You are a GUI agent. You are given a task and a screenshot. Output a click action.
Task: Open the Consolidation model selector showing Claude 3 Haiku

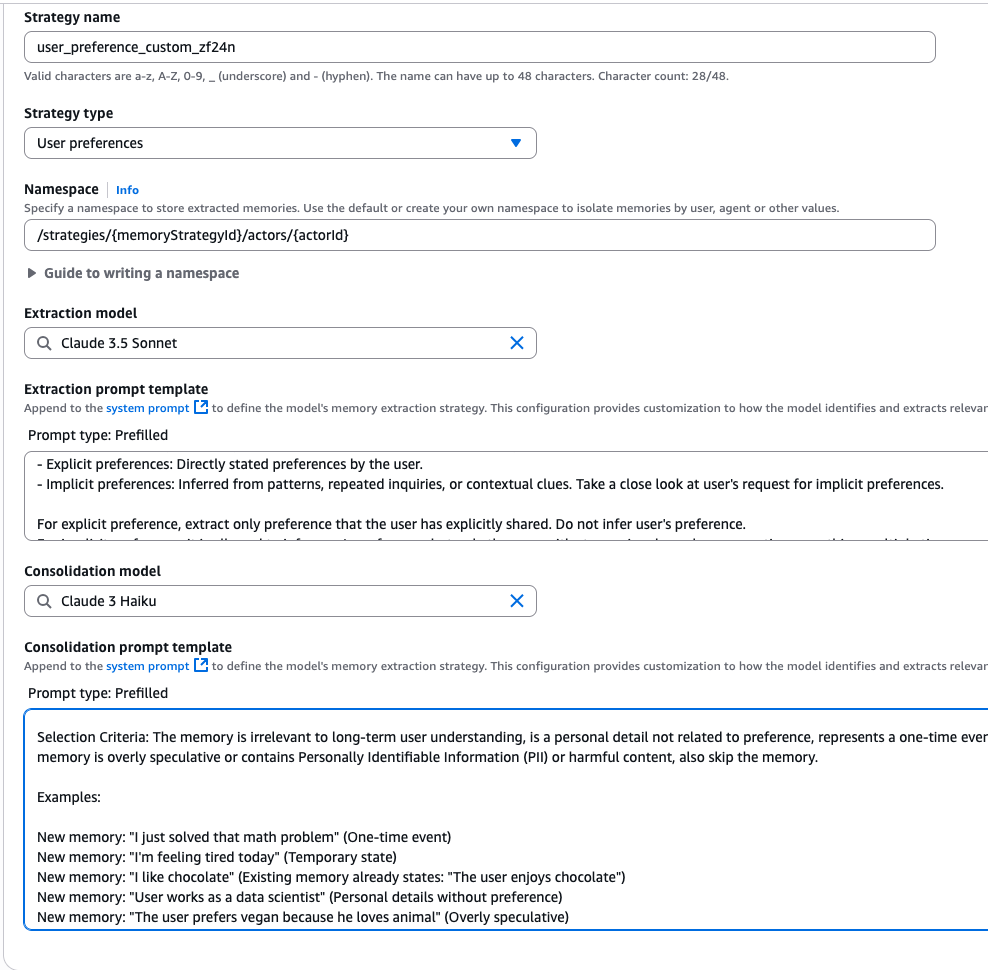click(x=270, y=601)
